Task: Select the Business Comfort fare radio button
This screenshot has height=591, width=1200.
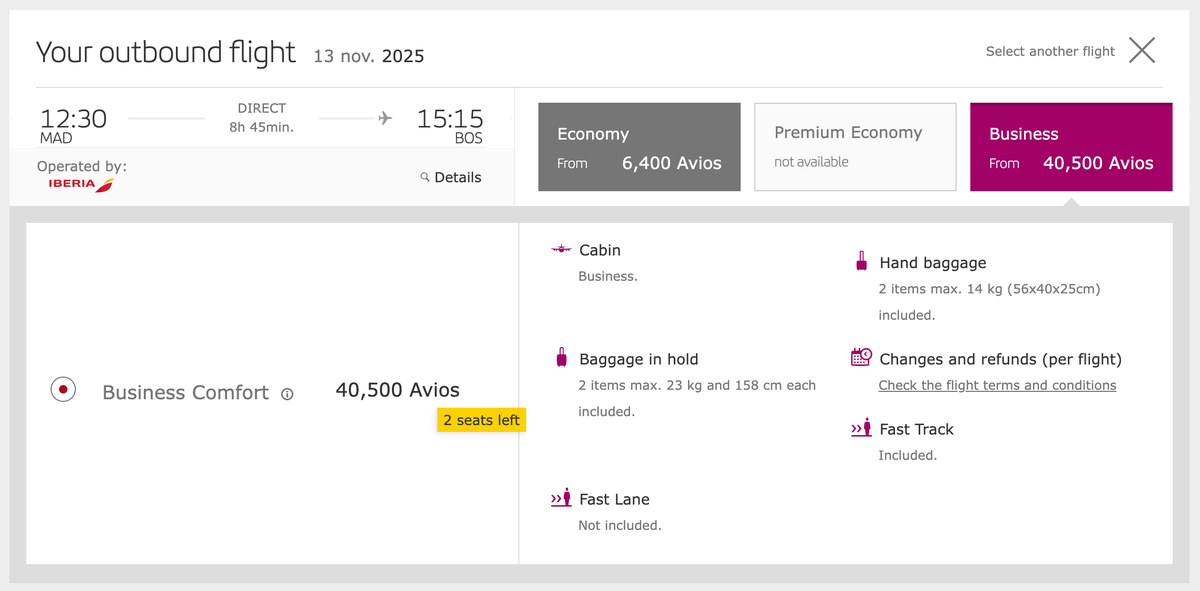Action: coord(63,389)
